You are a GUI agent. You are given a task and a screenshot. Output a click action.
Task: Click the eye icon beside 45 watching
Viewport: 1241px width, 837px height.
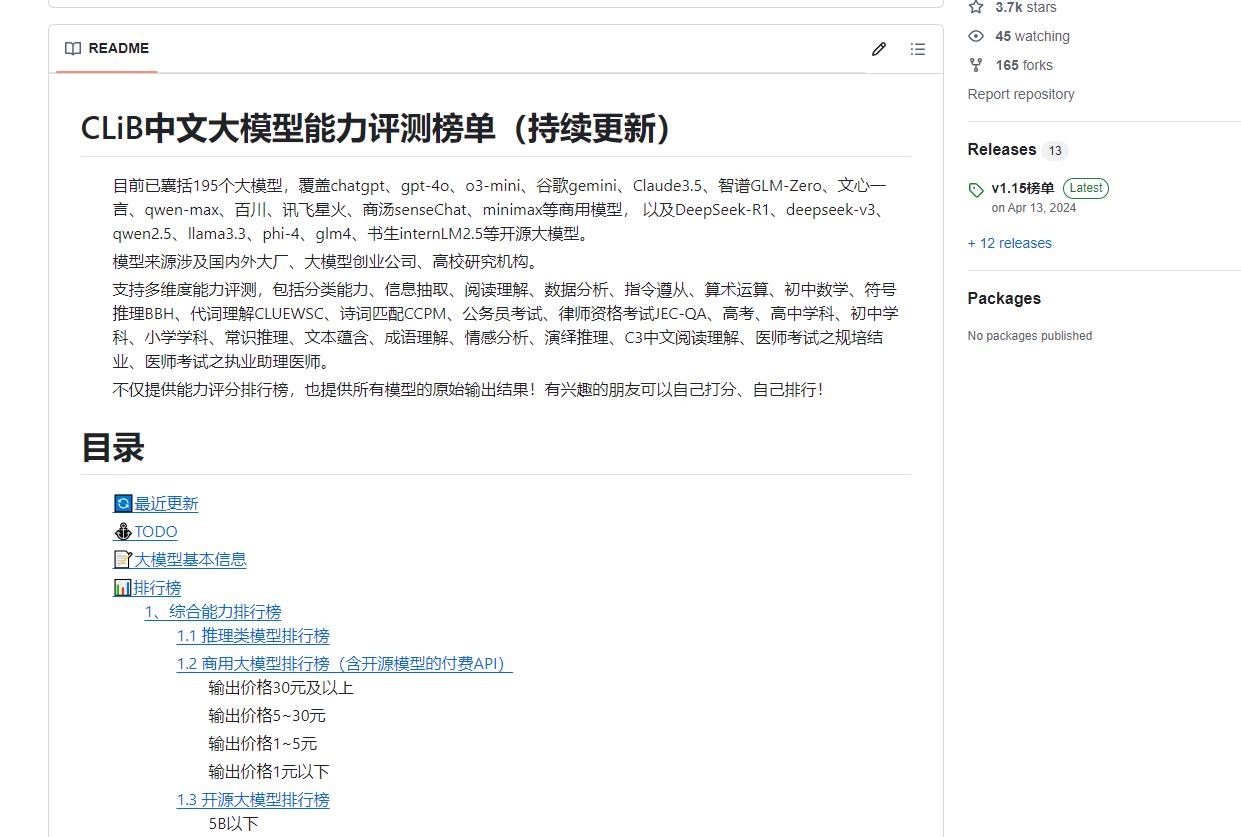(976, 36)
